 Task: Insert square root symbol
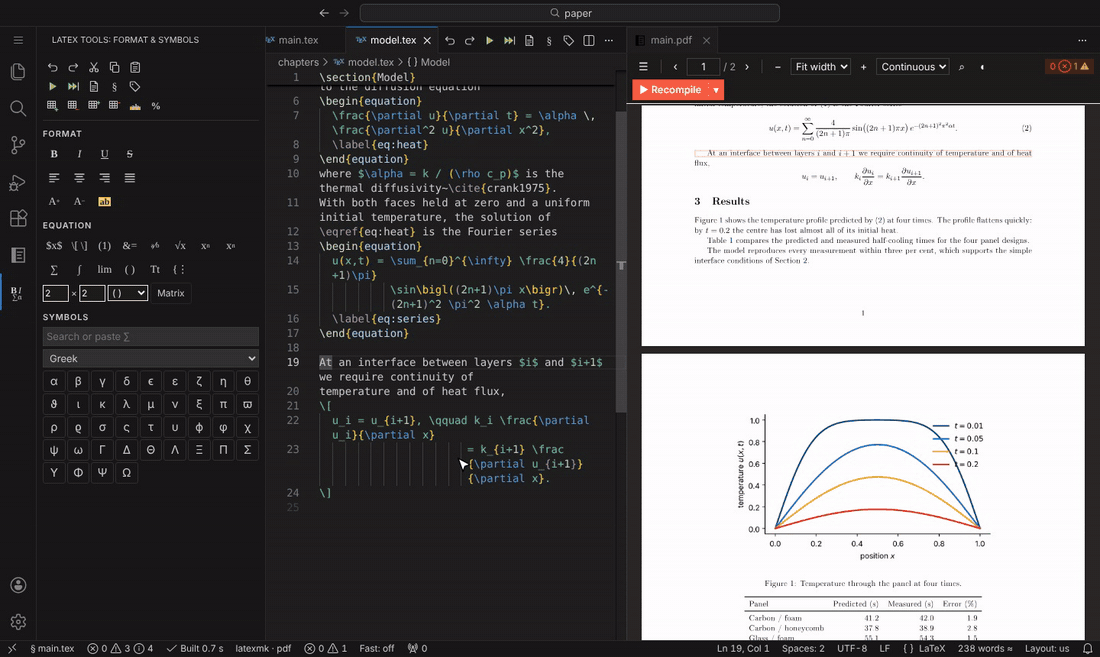[x=180, y=246]
